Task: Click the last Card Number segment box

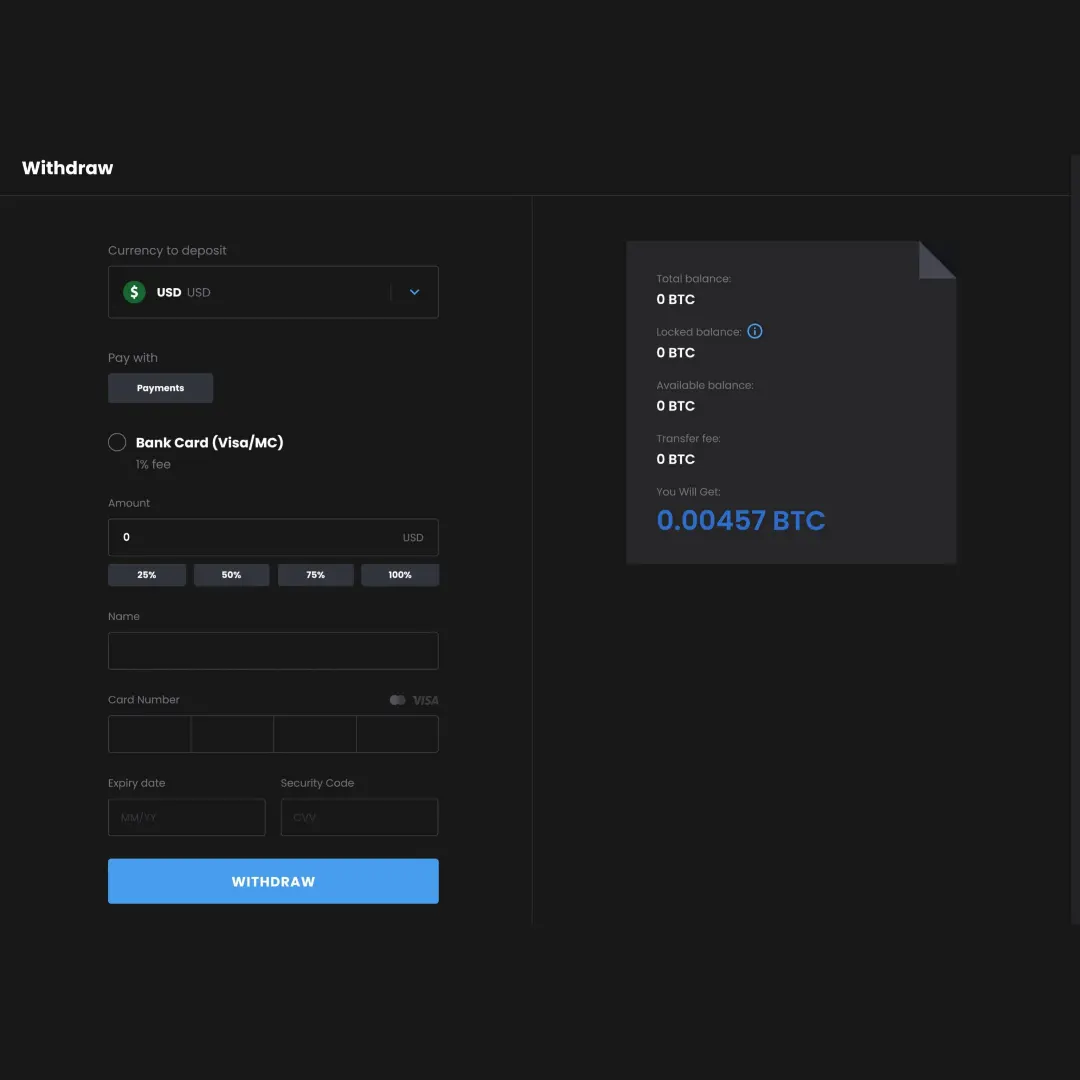Action: [397, 734]
